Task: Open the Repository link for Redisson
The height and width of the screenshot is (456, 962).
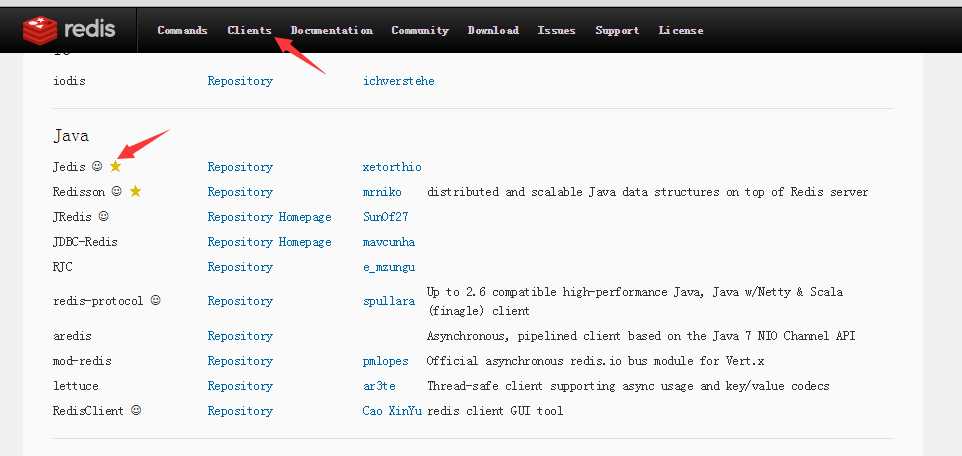Action: (240, 192)
